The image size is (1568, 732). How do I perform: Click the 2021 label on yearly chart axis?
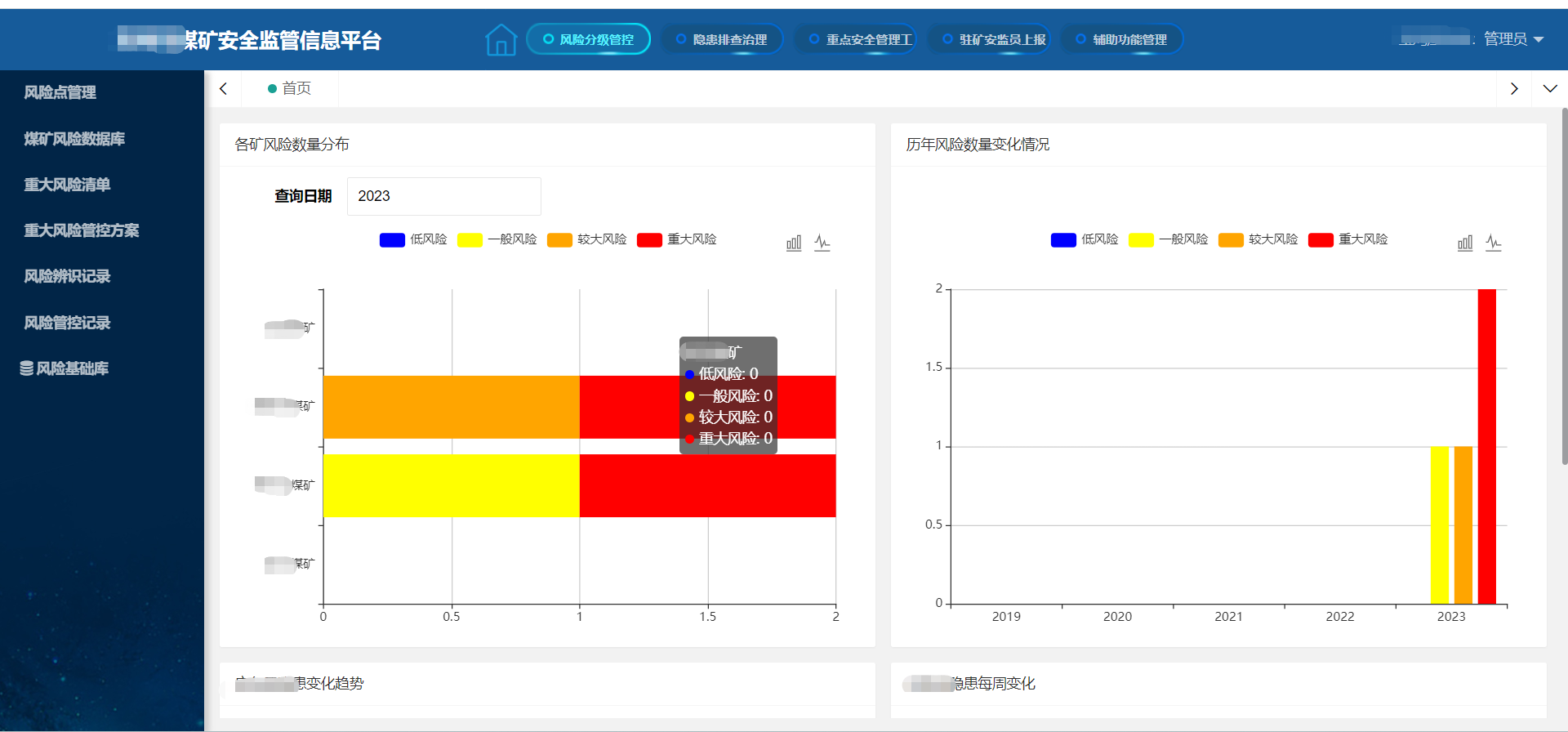1228,617
